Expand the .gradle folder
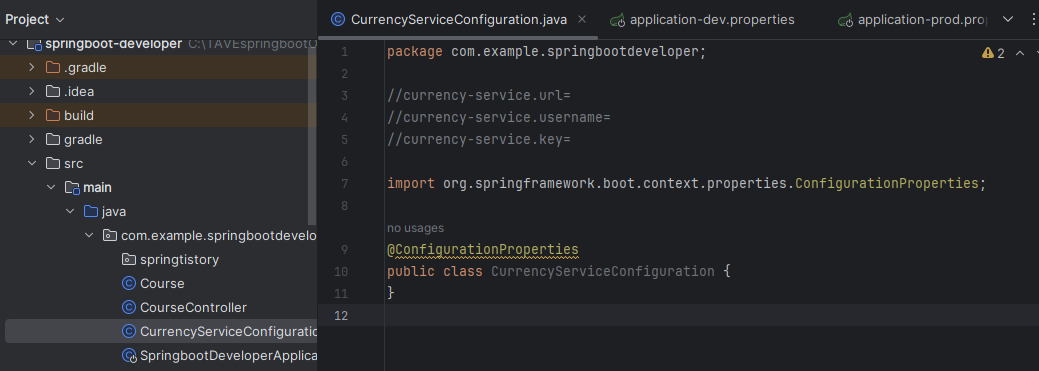The image size is (1039, 371). tap(31, 68)
